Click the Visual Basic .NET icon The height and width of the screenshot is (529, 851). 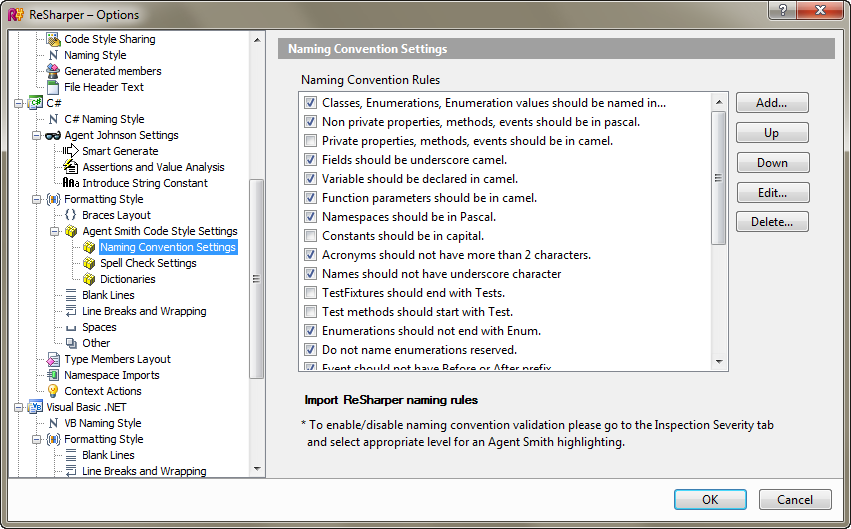36,407
